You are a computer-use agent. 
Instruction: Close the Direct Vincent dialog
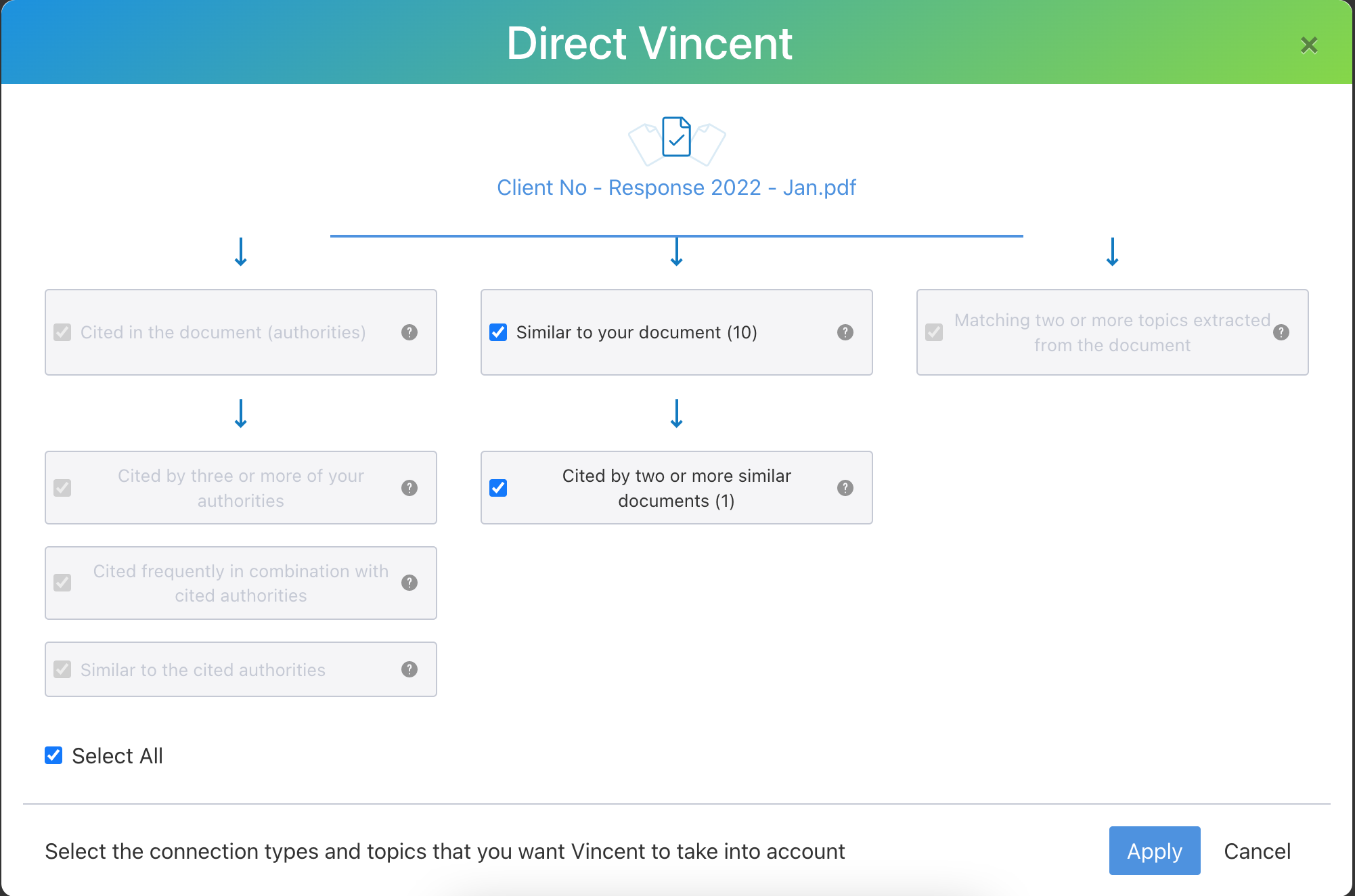(1309, 45)
